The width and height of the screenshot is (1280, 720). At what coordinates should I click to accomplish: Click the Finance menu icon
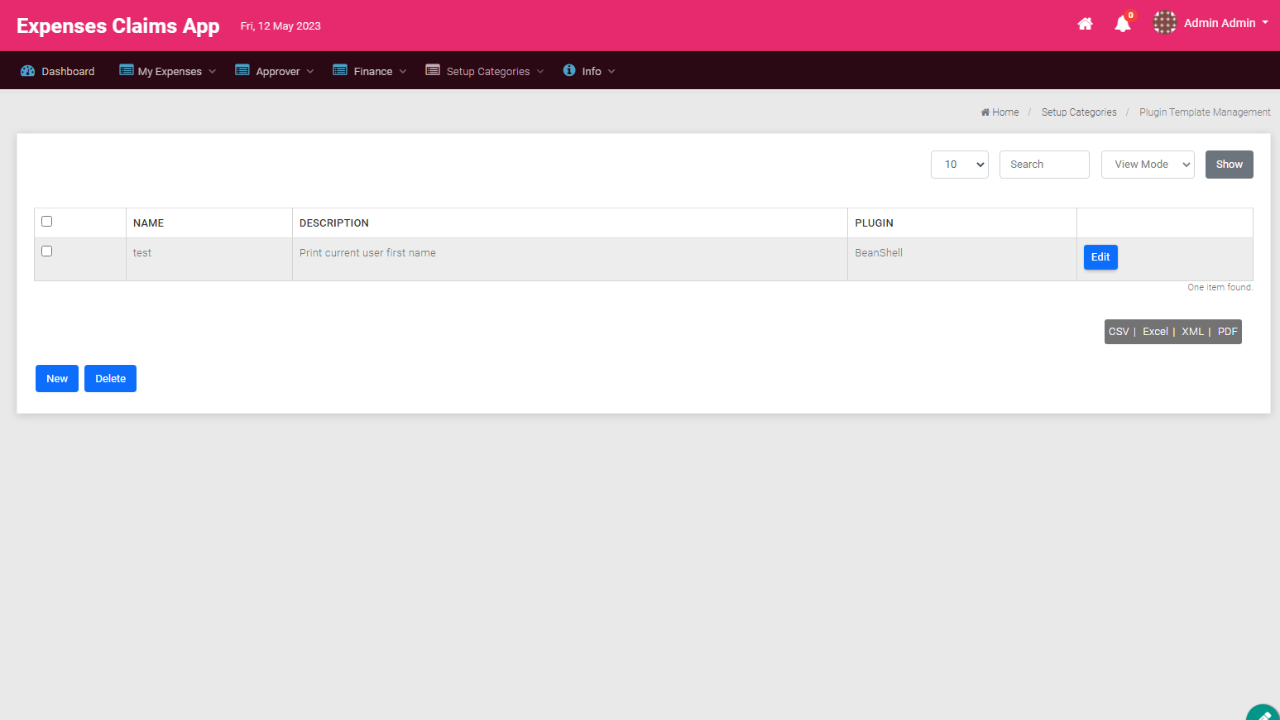click(x=340, y=70)
